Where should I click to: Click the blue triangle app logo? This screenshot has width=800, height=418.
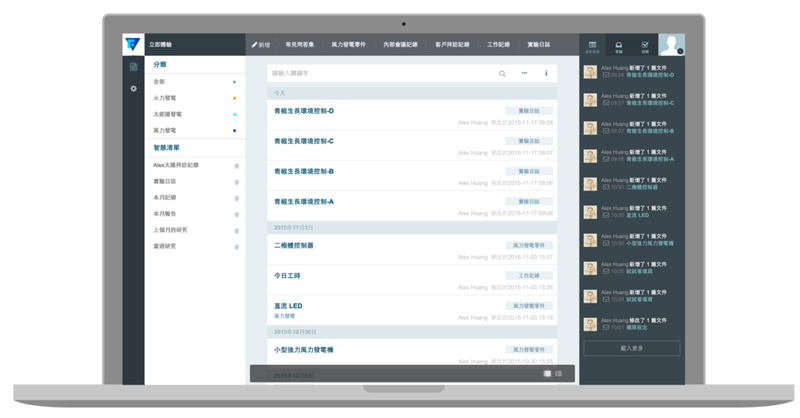tap(133, 44)
